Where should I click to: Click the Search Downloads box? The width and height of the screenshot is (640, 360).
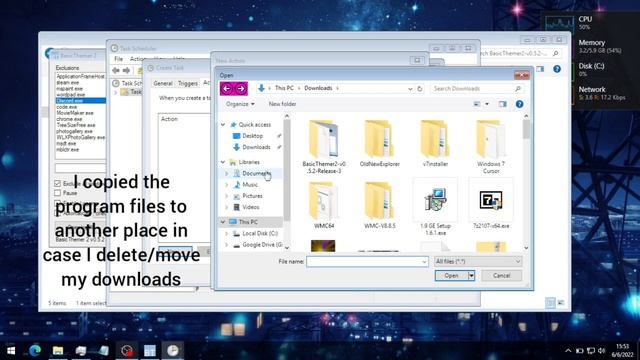pyautogui.click(x=476, y=89)
